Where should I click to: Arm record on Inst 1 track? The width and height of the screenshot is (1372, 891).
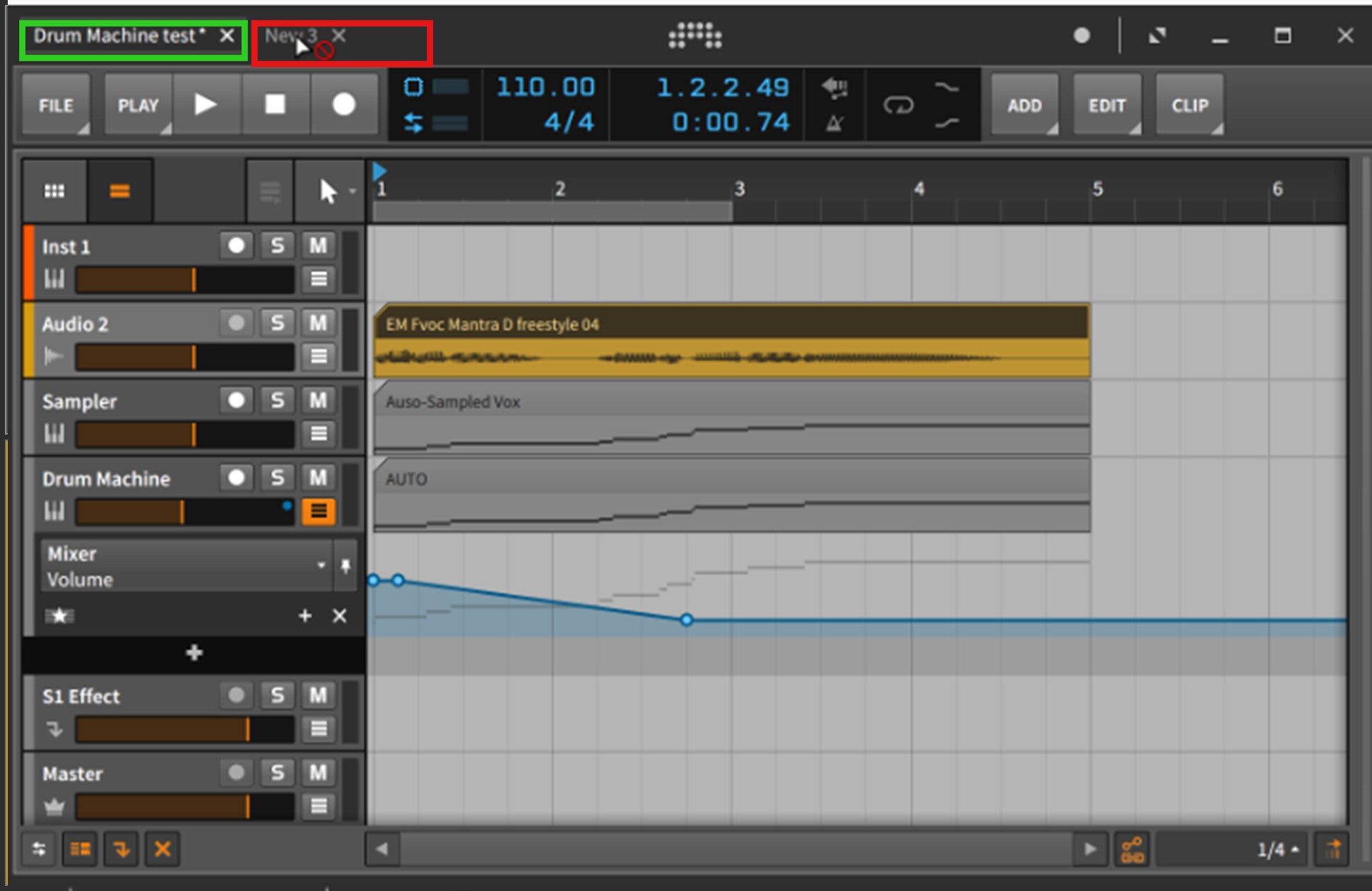[x=236, y=246]
